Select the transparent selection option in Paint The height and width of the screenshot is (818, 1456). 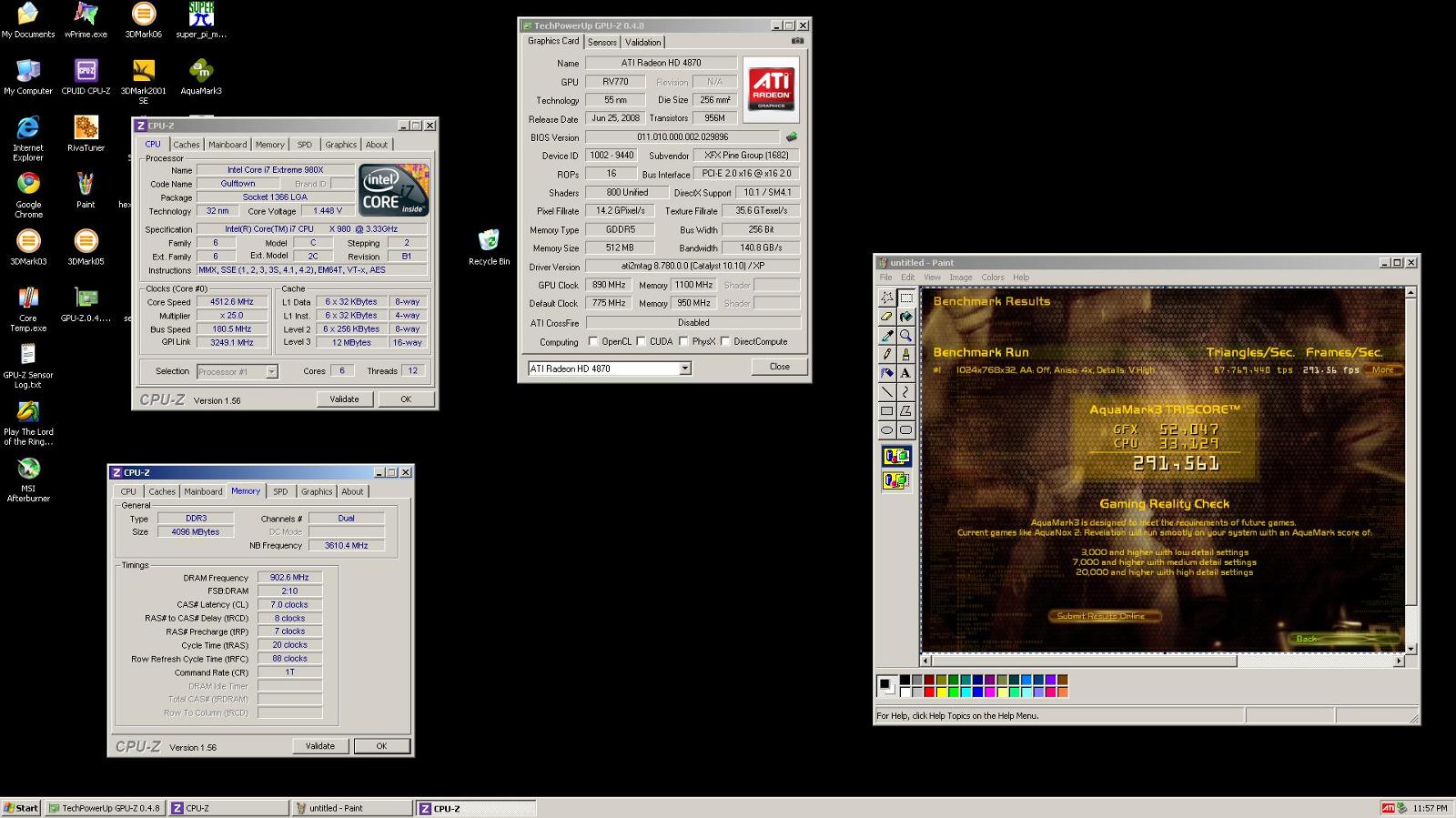click(x=896, y=480)
